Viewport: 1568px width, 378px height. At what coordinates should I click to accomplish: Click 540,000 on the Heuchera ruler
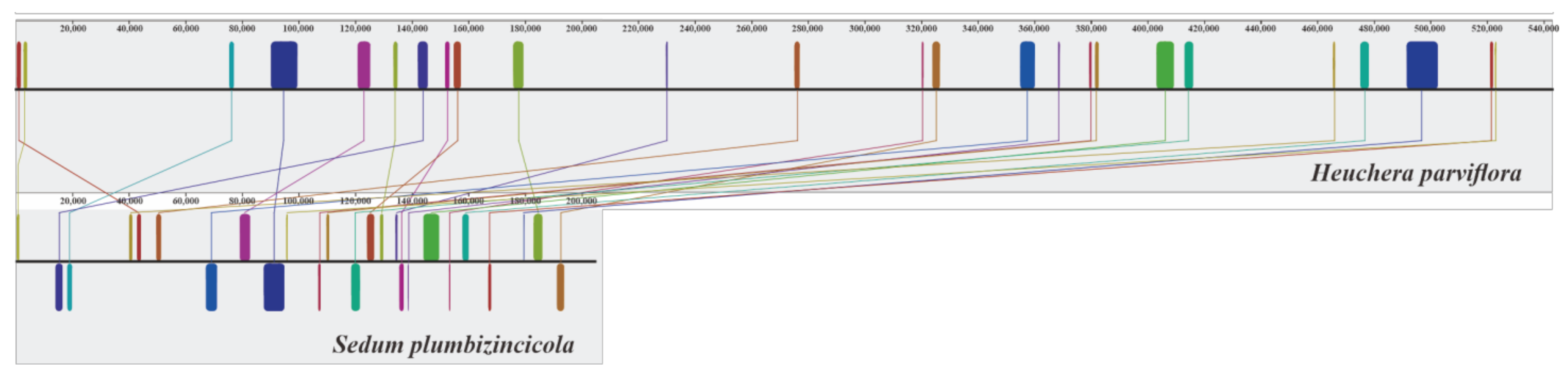click(x=1543, y=28)
